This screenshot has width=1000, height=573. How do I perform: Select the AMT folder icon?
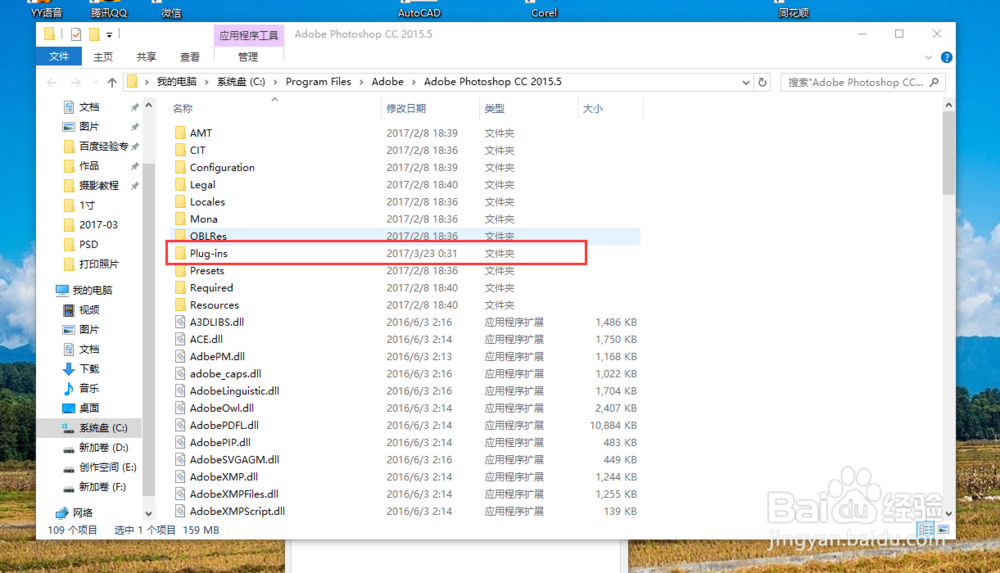click(180, 133)
